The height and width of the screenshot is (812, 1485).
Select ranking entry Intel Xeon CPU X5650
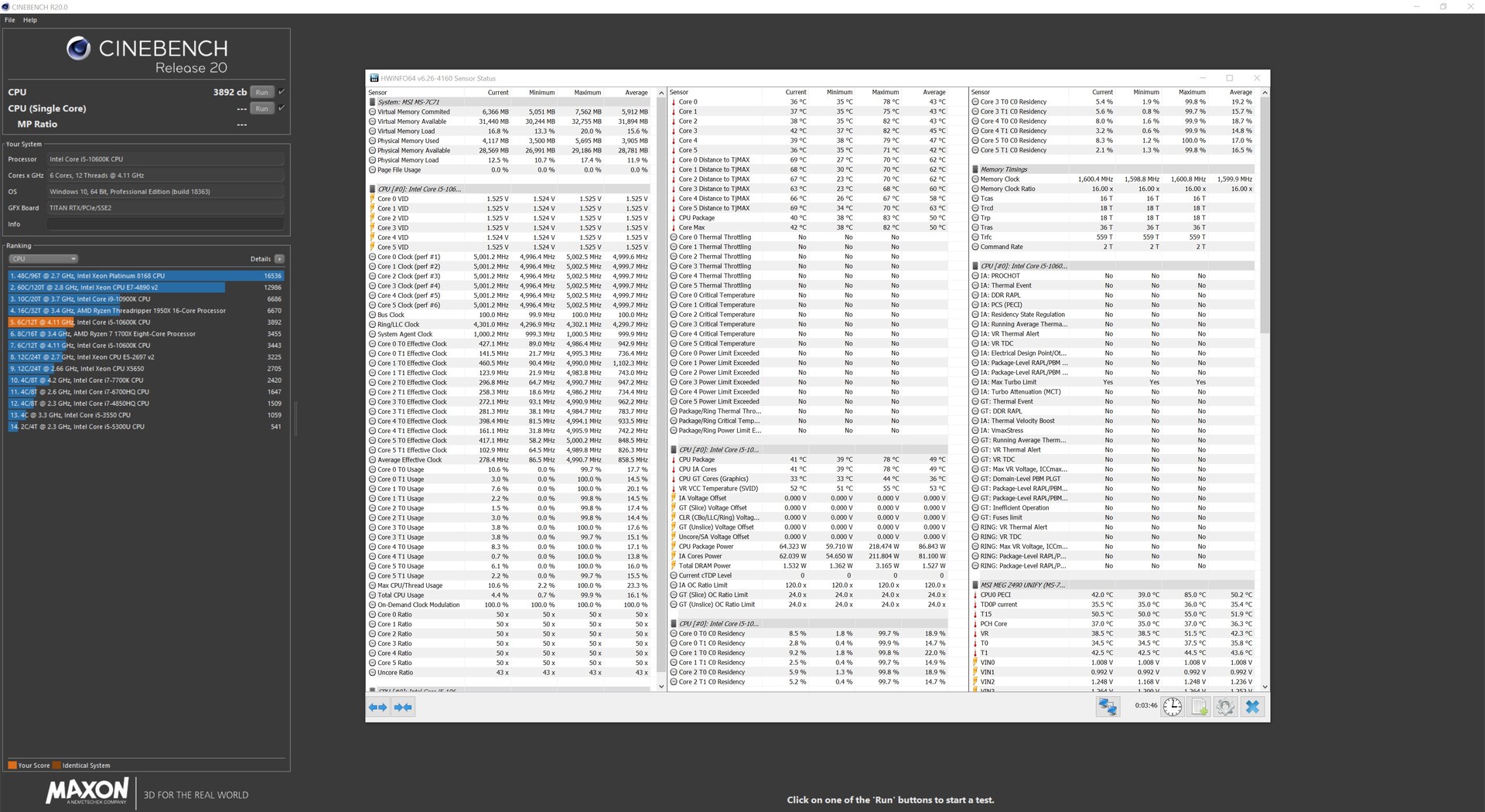click(x=146, y=369)
